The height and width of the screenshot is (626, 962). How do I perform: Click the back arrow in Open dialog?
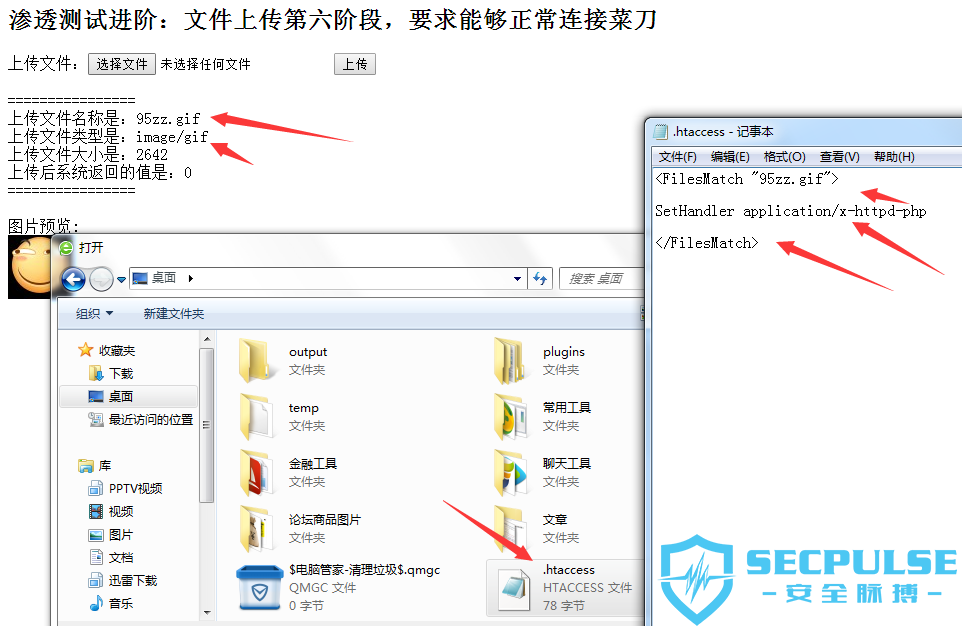click(x=74, y=280)
